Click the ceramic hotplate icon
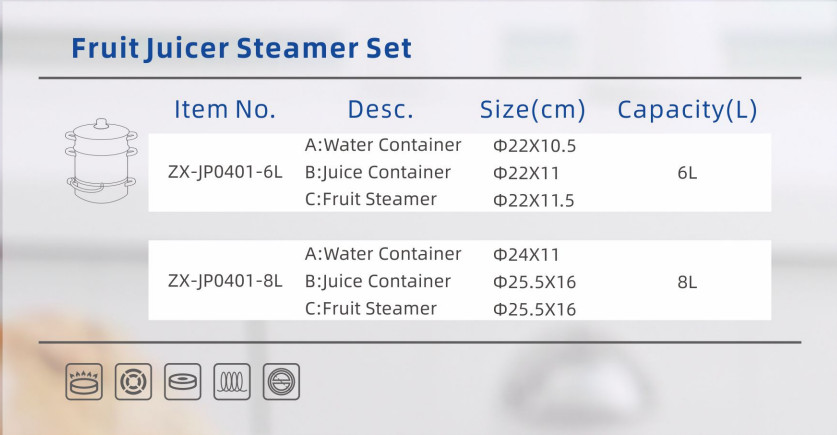Image resolution: width=837 pixels, height=435 pixels. pyautogui.click(x=183, y=382)
